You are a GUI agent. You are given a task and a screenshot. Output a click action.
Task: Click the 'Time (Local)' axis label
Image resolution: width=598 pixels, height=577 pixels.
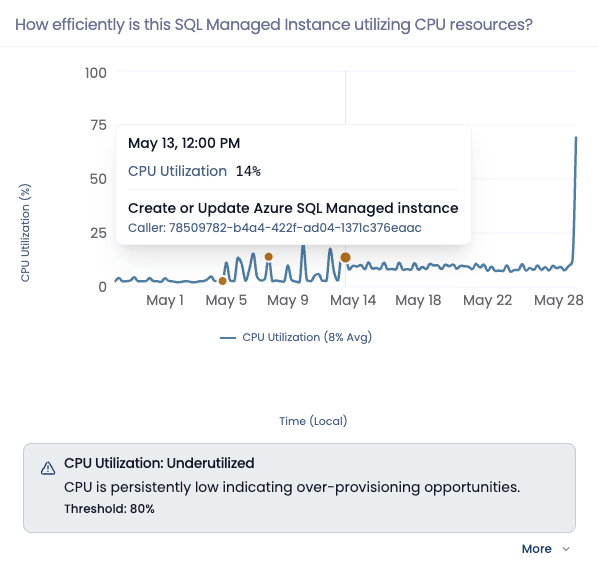313,421
